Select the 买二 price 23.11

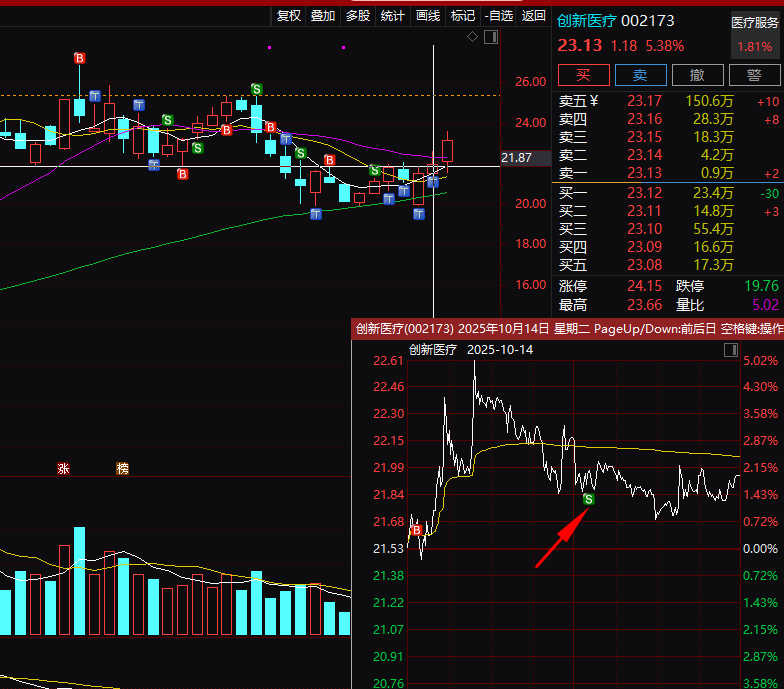(x=644, y=211)
